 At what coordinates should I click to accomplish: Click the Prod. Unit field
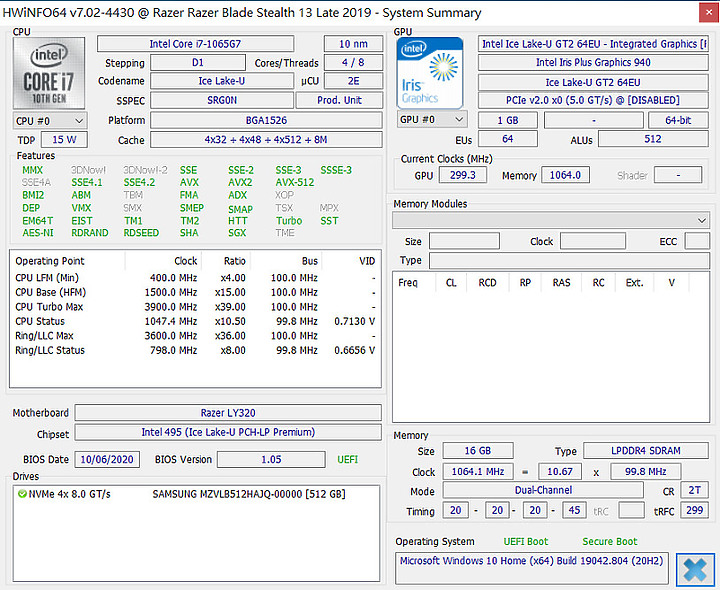[339, 100]
